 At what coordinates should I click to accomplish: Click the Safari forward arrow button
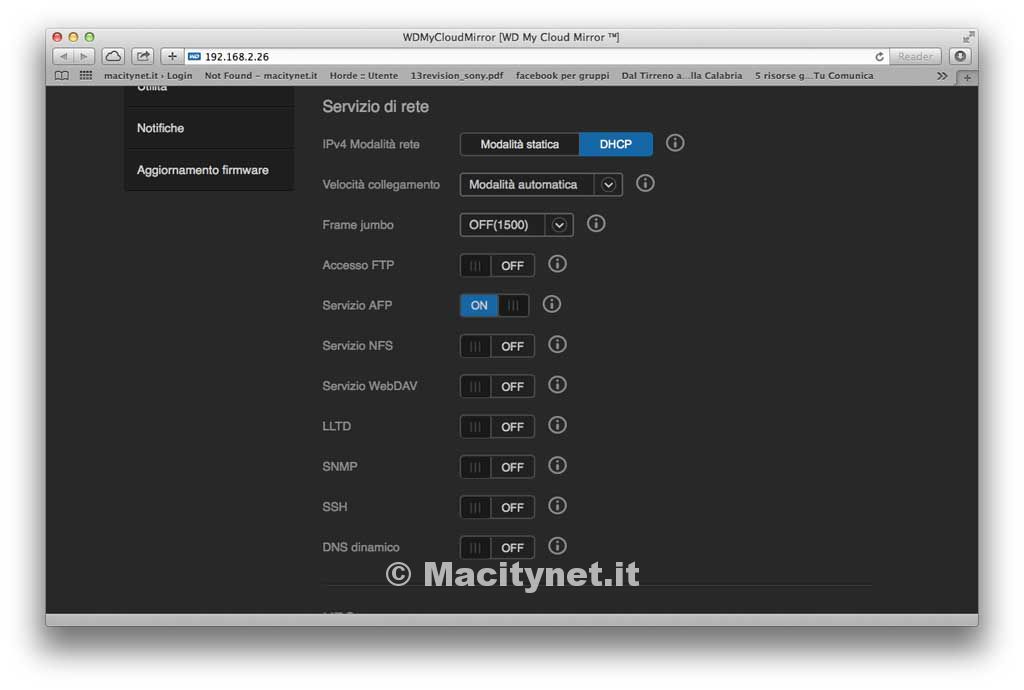(x=84, y=57)
